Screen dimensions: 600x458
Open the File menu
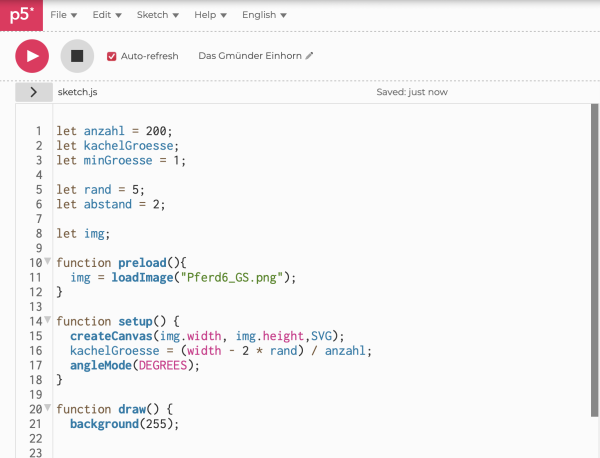63,16
